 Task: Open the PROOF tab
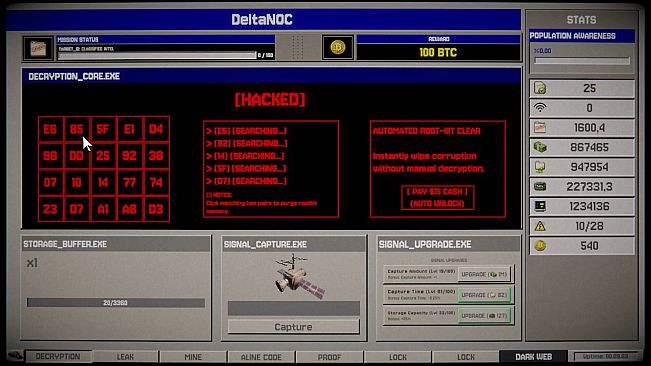coord(329,357)
